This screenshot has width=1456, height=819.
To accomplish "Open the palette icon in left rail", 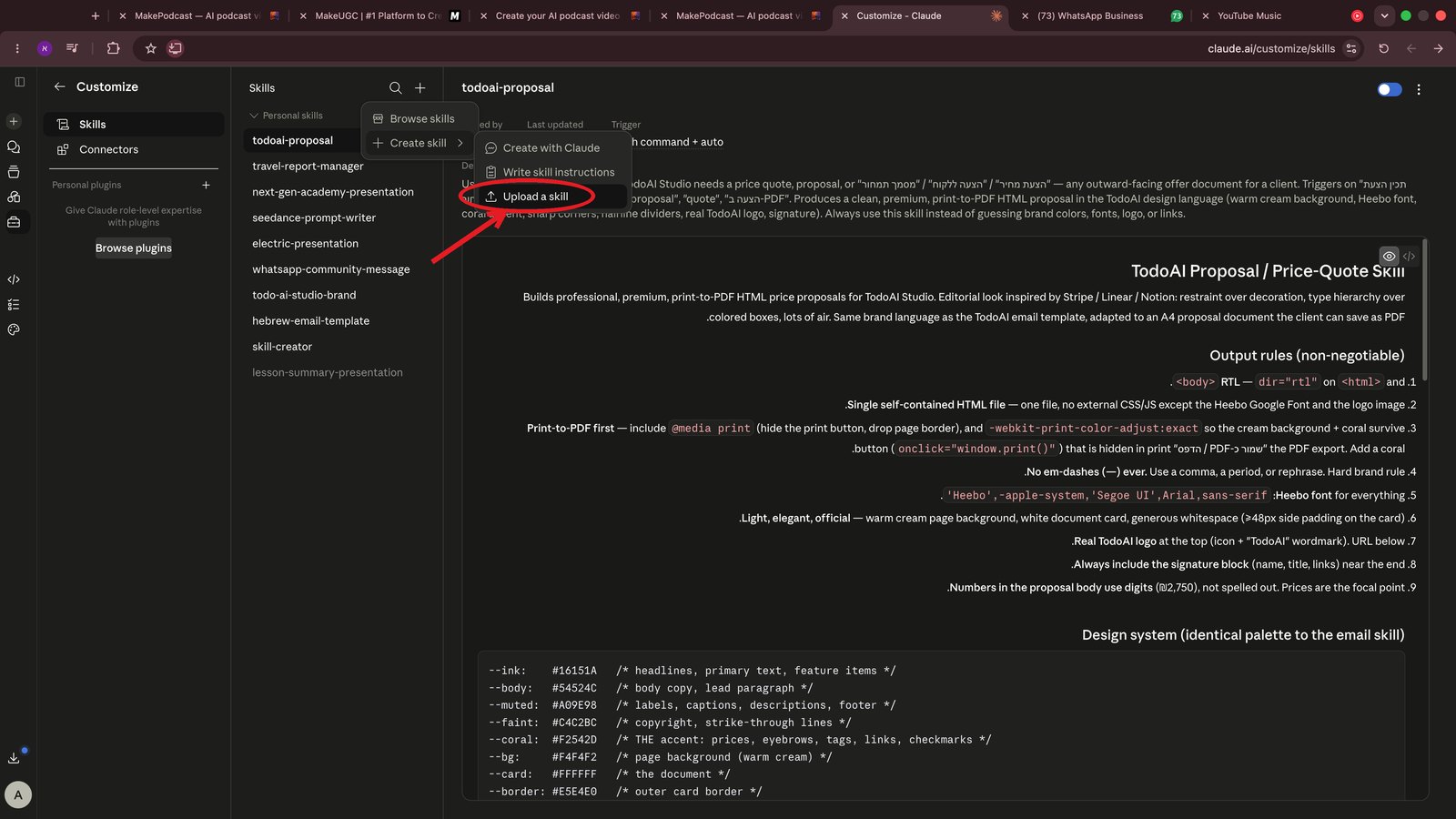I will pos(14,329).
